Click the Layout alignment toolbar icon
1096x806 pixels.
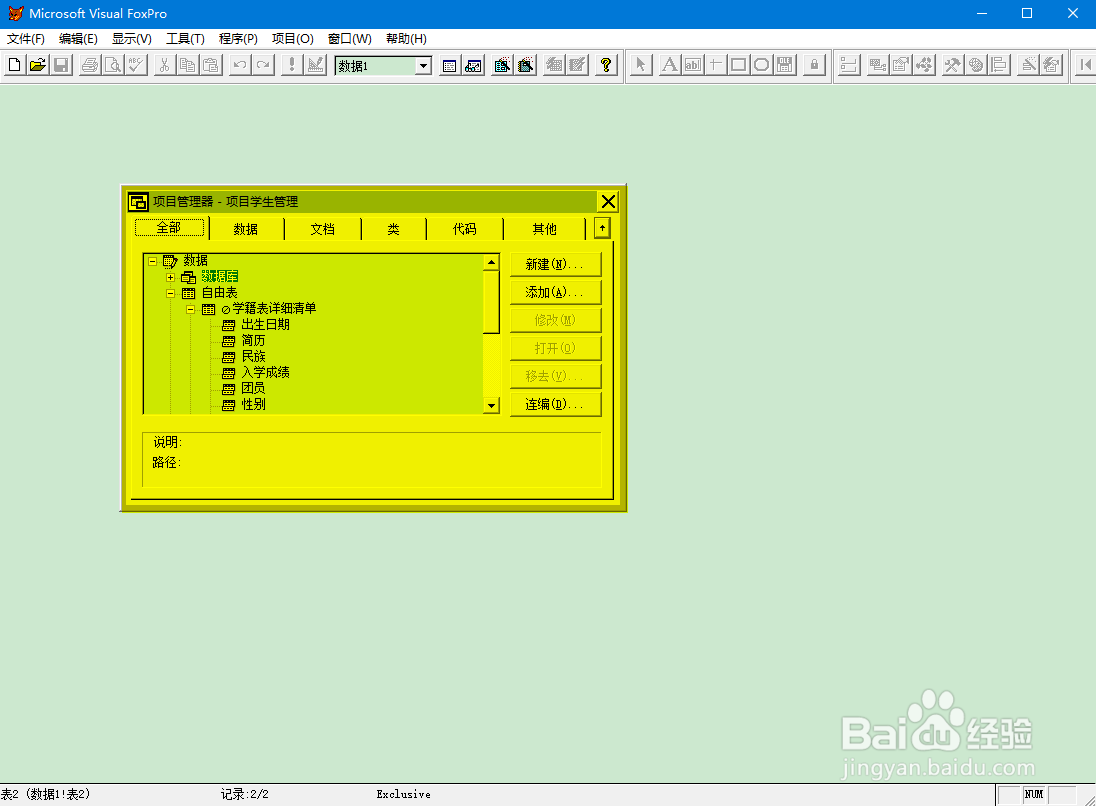point(1000,66)
